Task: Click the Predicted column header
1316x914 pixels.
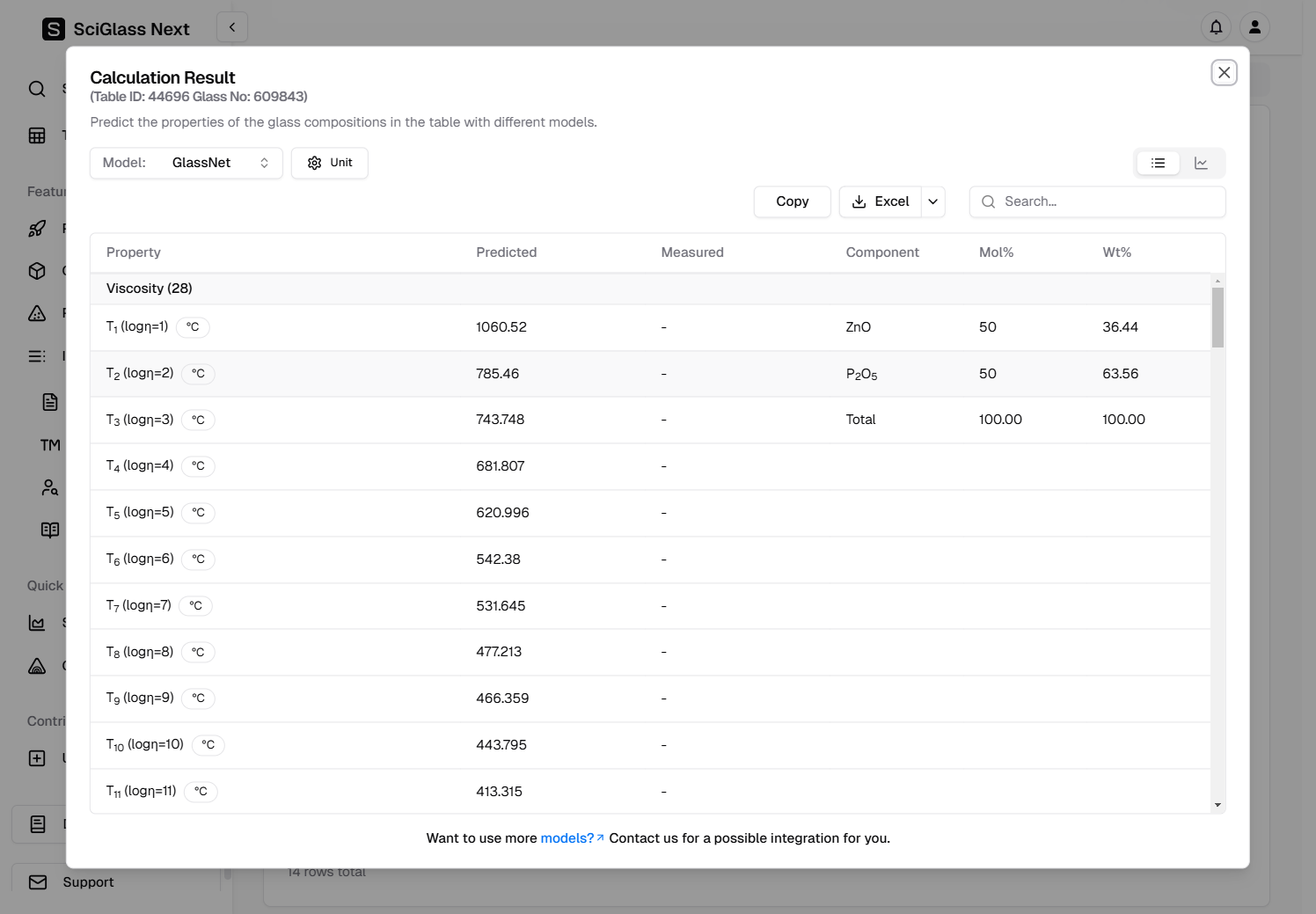Action: (x=506, y=252)
